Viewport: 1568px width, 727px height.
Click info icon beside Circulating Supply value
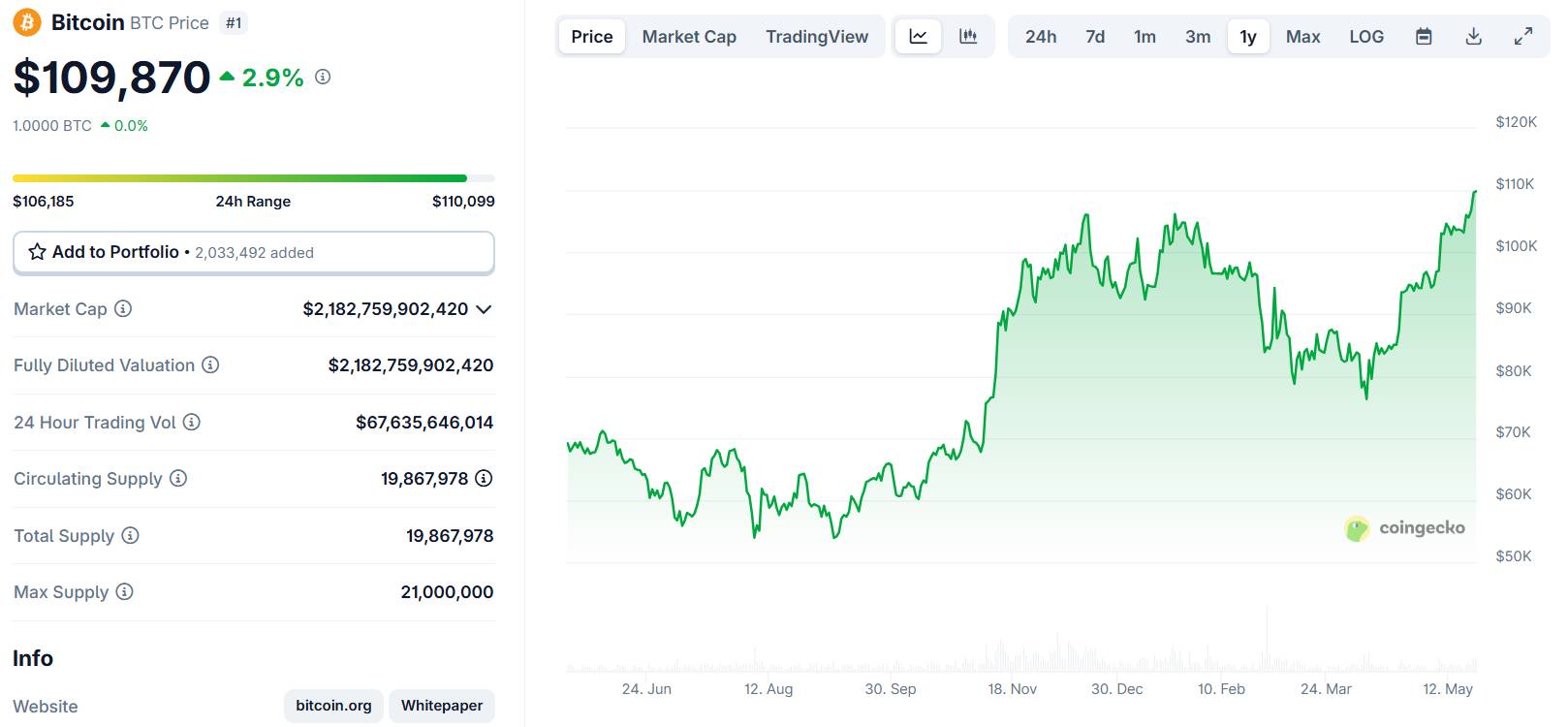484,479
